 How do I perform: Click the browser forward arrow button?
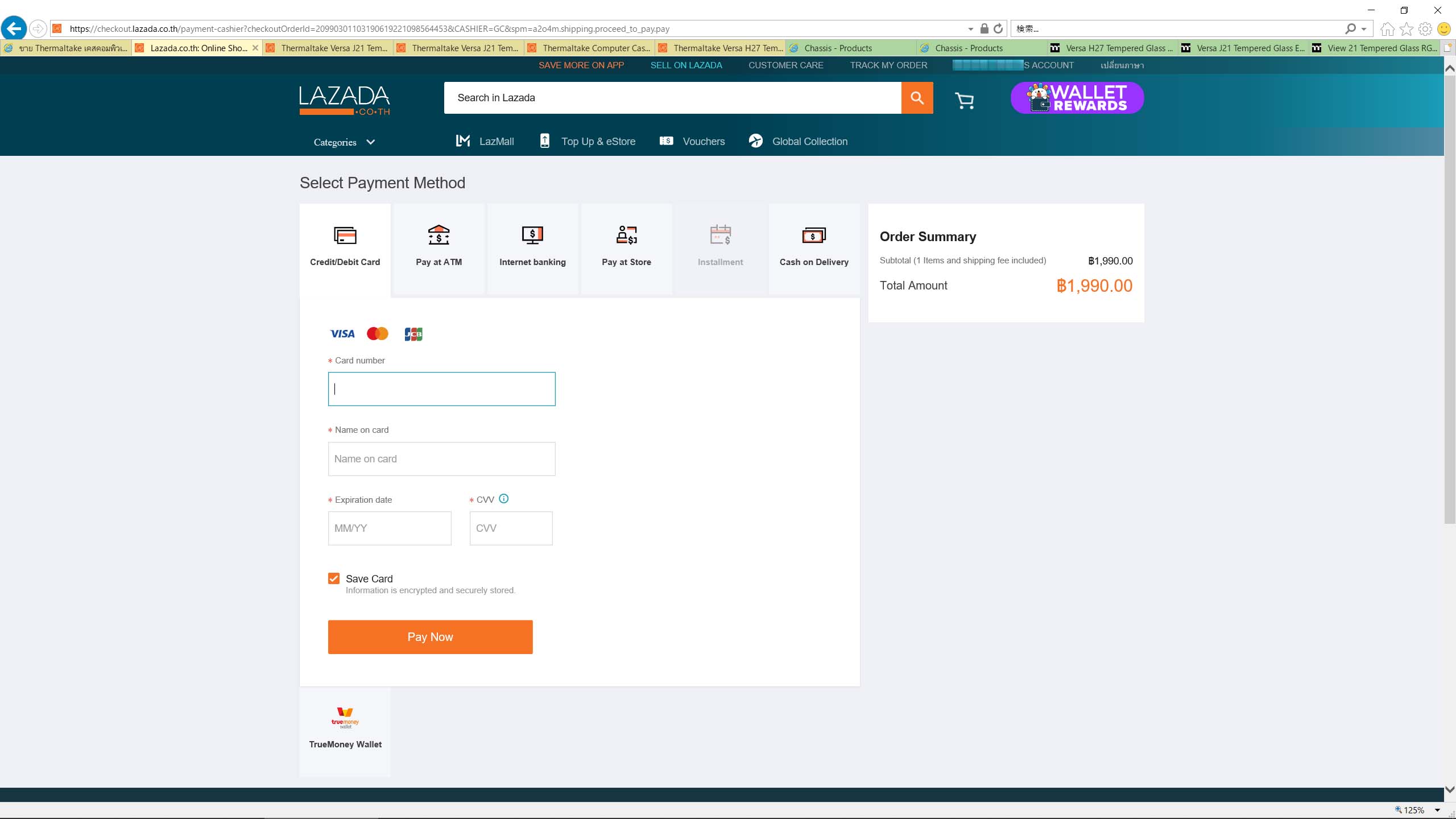(x=38, y=28)
